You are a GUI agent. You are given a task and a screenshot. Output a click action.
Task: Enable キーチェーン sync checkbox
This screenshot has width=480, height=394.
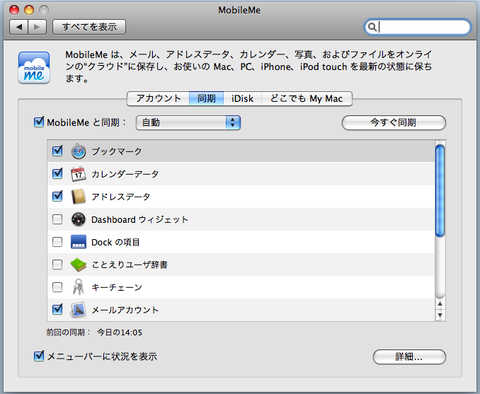coord(57,287)
